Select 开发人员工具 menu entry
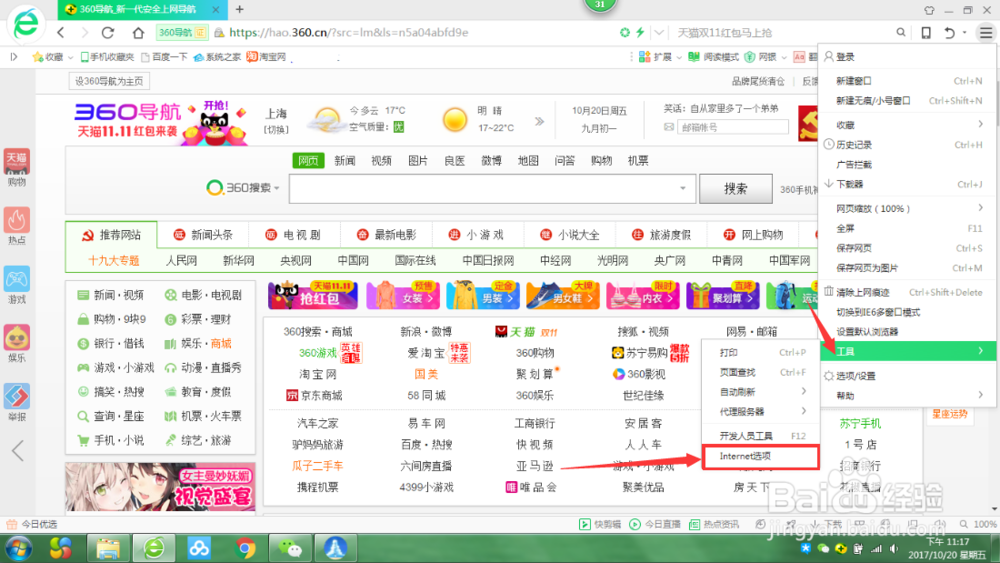The width and height of the screenshot is (1000, 563). 760,436
